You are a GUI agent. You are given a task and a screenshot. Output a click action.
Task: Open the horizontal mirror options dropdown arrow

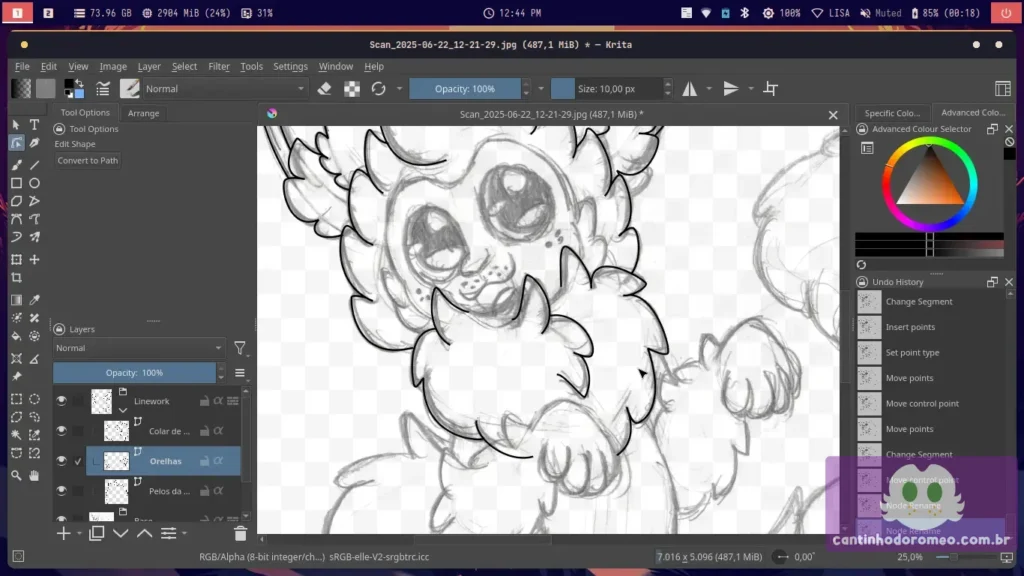(709, 89)
